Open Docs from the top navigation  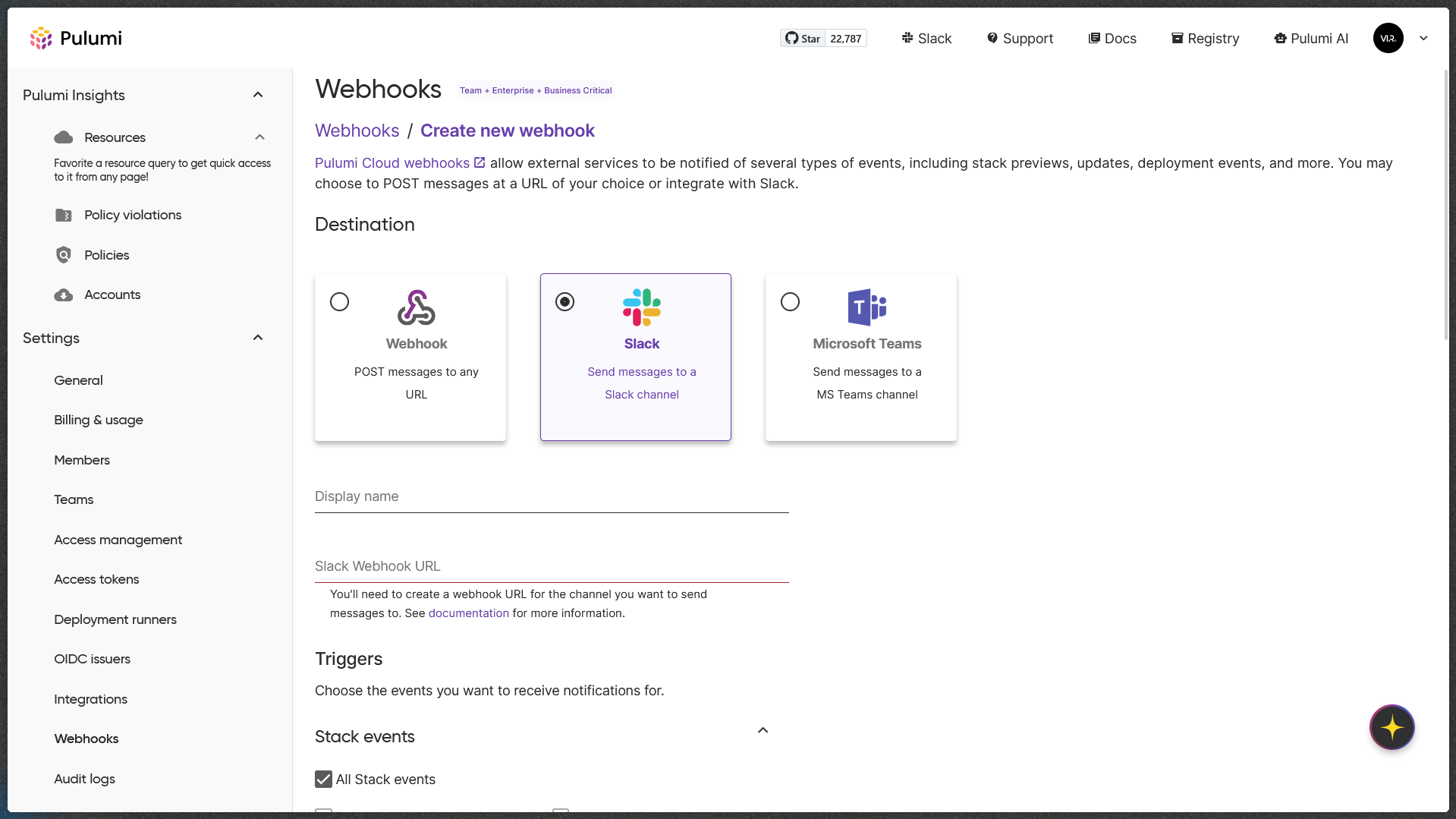(x=1112, y=39)
